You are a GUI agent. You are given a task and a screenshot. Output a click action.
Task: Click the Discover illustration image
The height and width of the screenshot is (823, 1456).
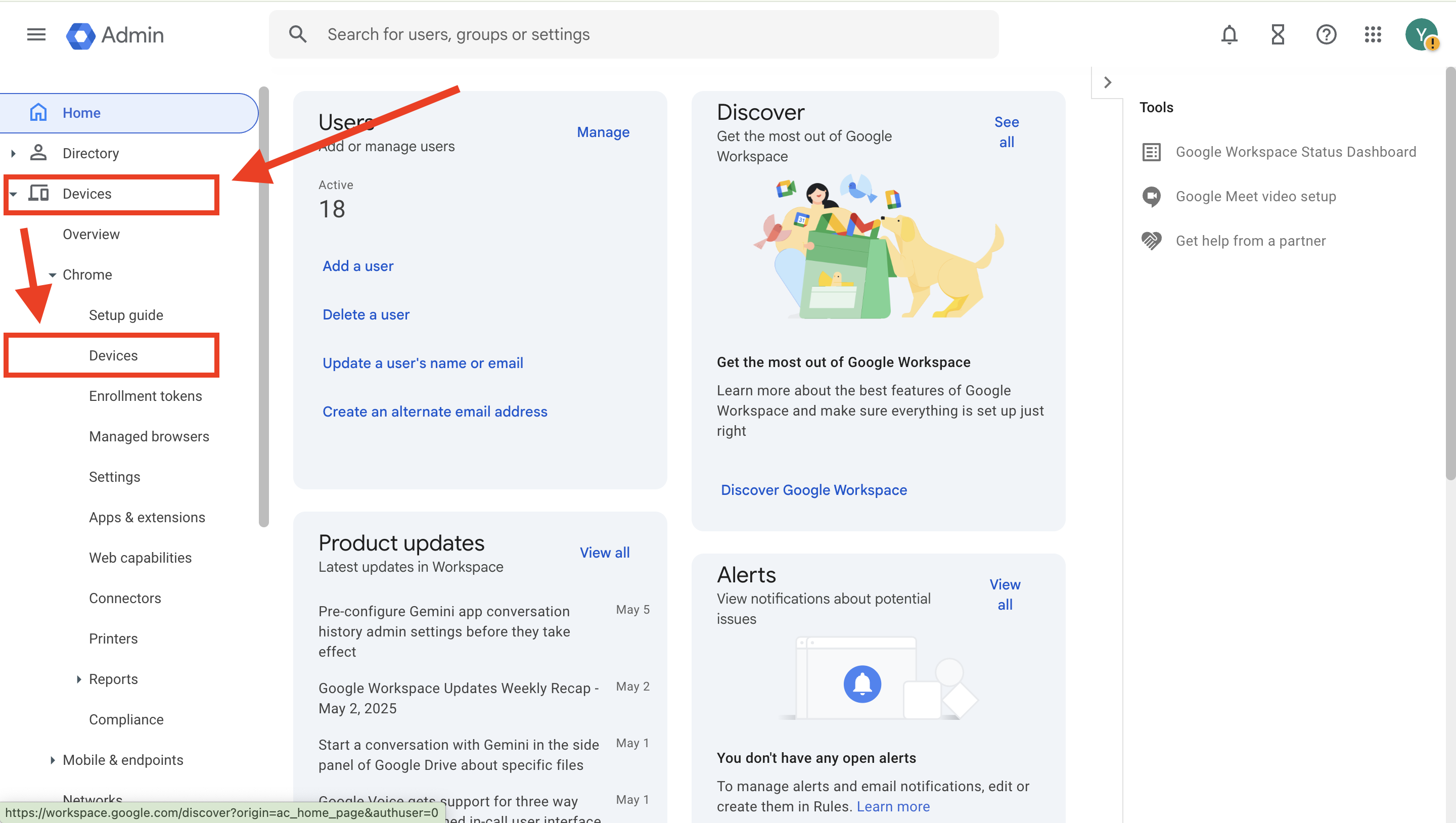click(878, 247)
